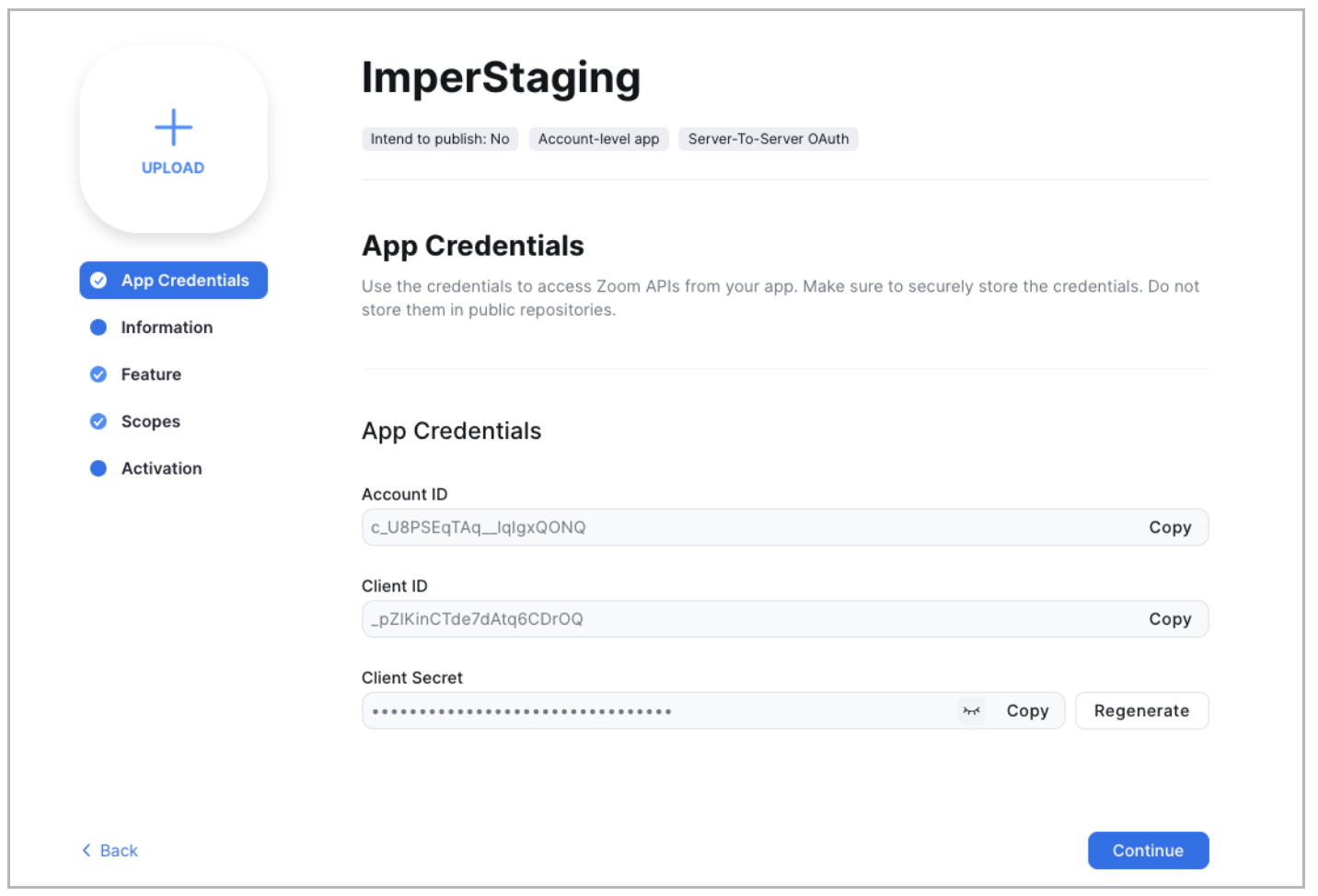Viewport: 1318px width, 896px height.
Task: Click into the Client ID field
Action: point(785,619)
